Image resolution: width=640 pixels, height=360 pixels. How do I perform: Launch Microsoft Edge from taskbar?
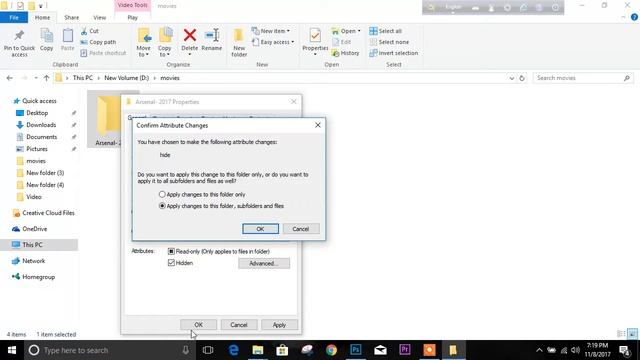(233, 350)
